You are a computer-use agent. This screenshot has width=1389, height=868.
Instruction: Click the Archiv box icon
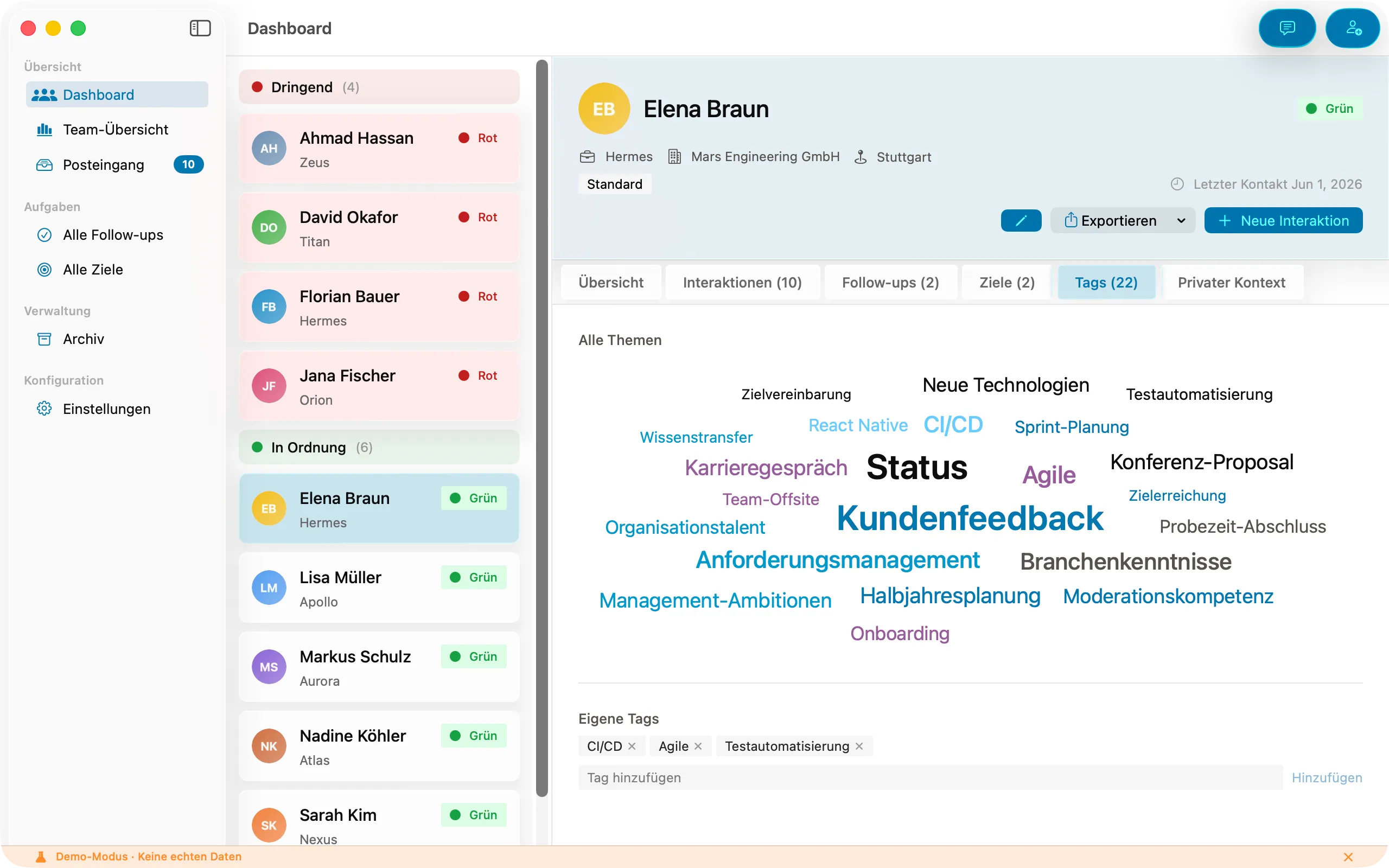(44, 339)
